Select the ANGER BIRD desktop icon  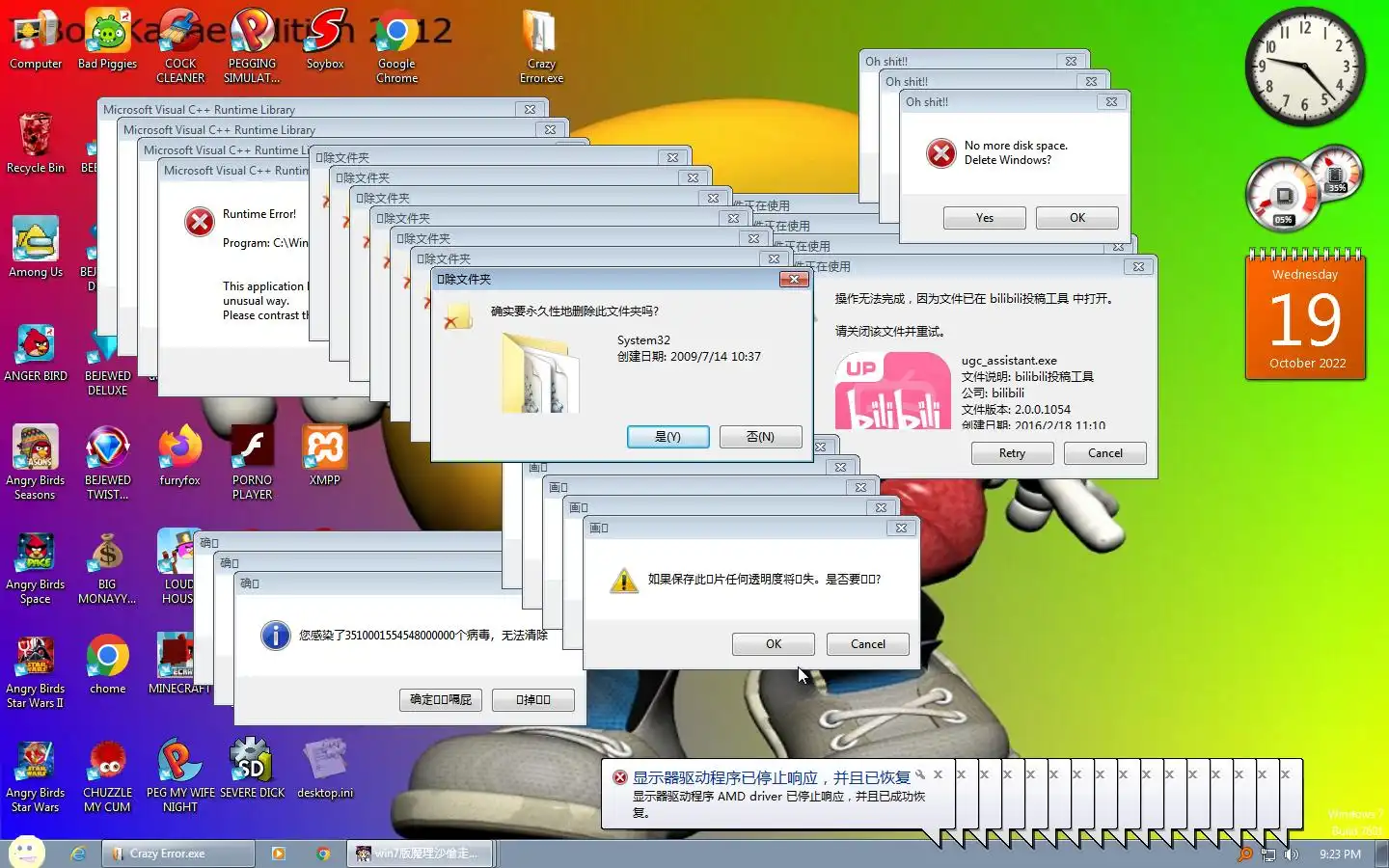tap(36, 351)
